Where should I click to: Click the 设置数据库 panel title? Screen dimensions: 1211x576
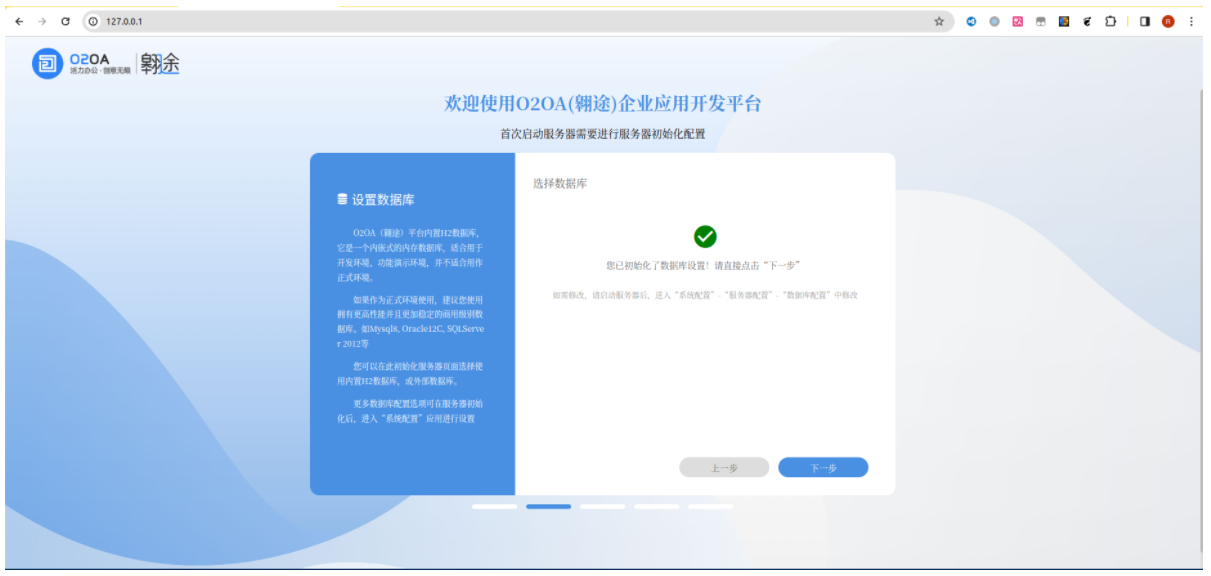point(382,200)
